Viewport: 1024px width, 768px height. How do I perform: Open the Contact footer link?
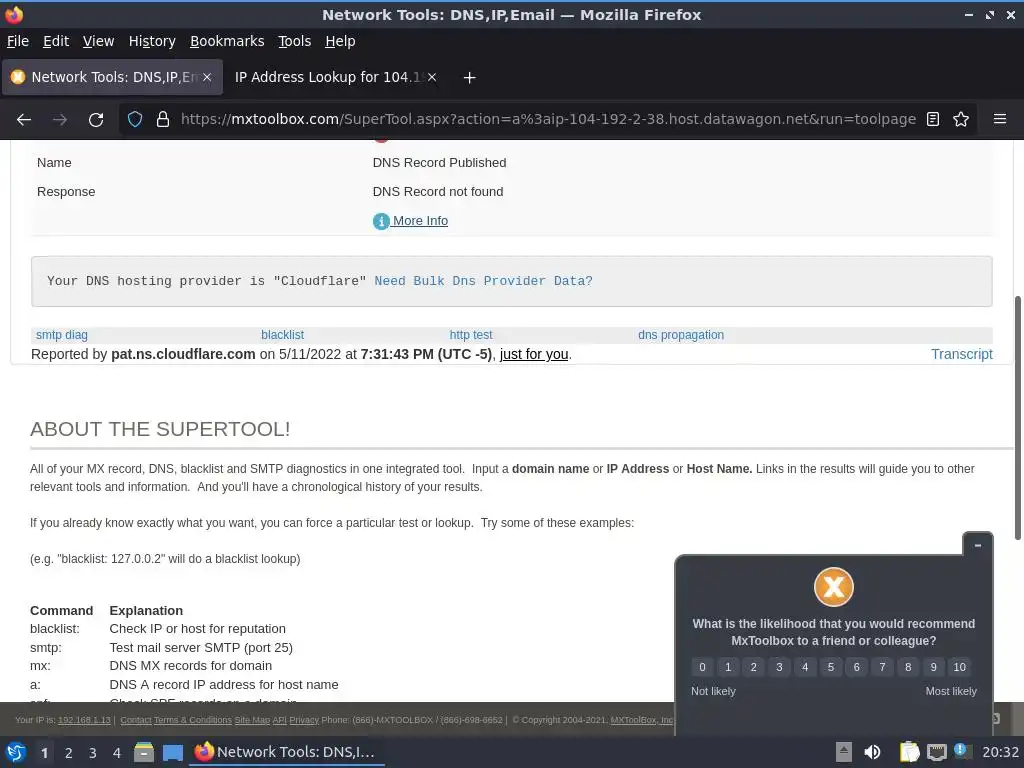tap(136, 720)
